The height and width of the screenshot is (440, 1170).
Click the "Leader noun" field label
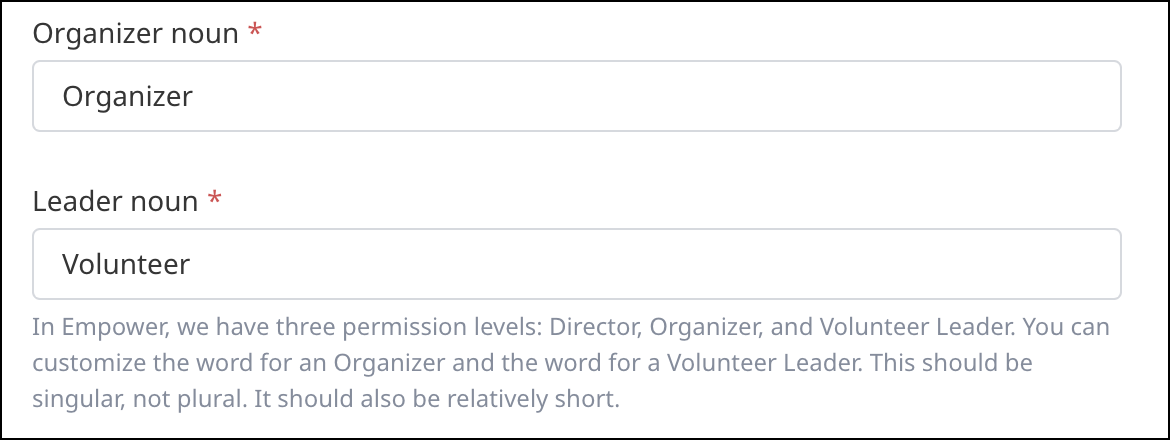(115, 202)
